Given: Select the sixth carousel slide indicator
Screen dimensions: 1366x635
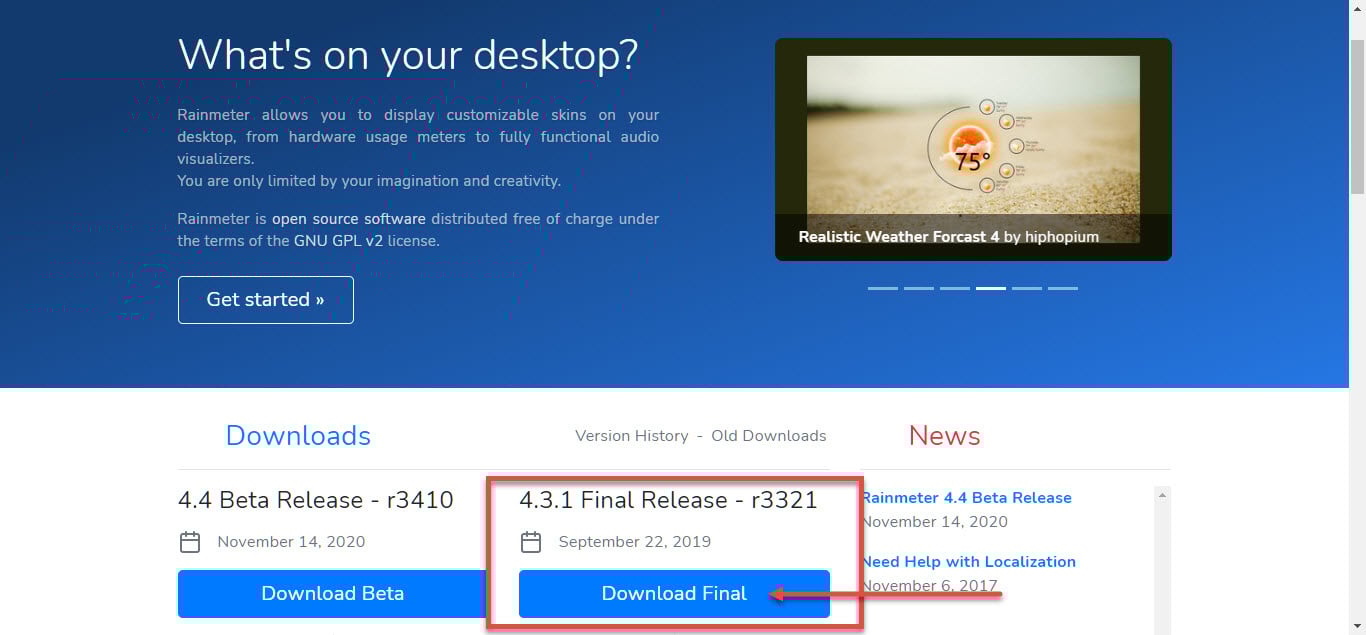Looking at the screenshot, I should pos(1063,288).
